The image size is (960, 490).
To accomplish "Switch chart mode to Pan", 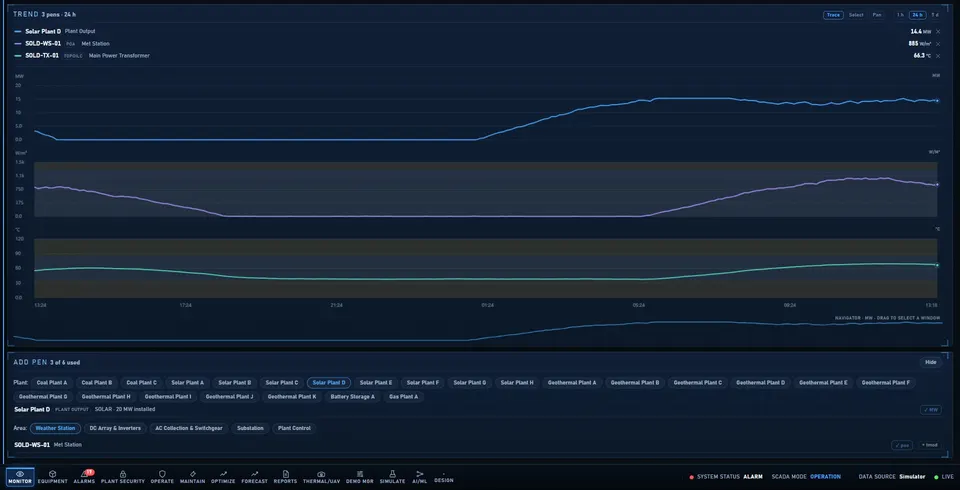I will (877, 15).
